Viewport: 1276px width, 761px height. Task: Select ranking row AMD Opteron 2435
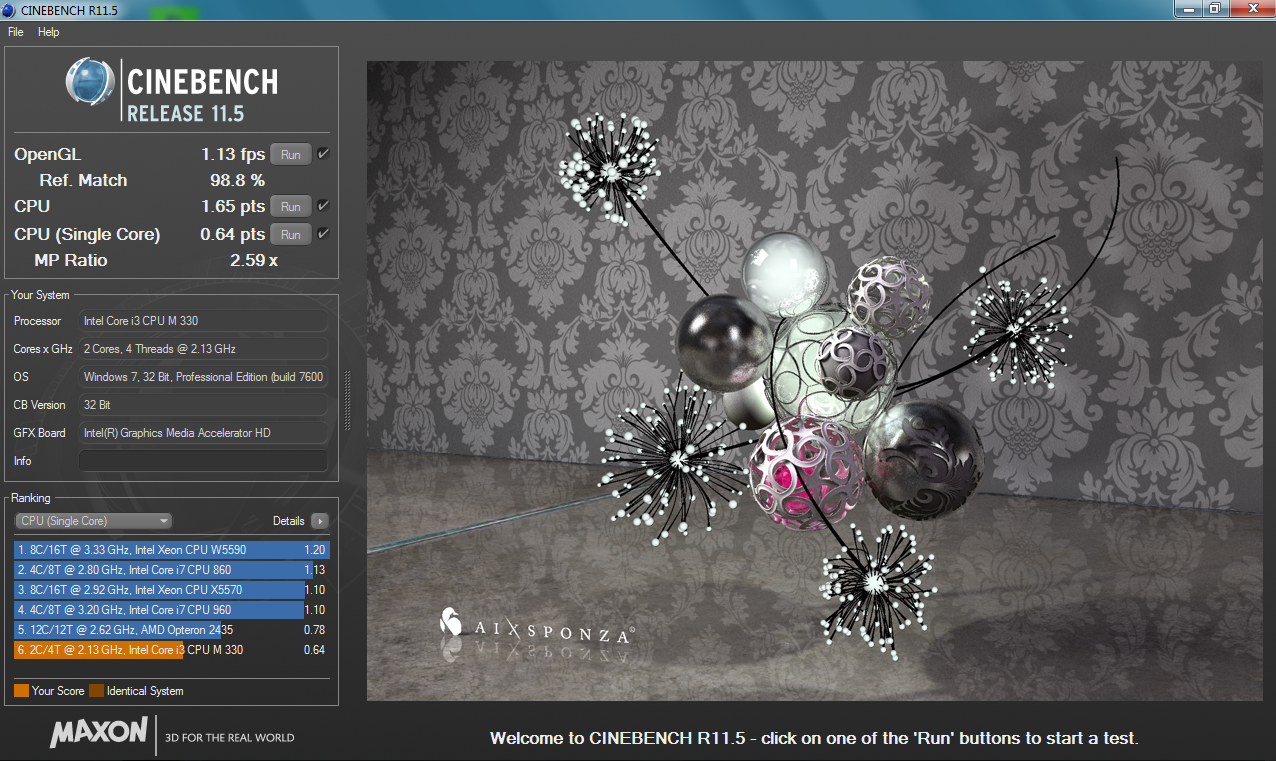[171, 630]
